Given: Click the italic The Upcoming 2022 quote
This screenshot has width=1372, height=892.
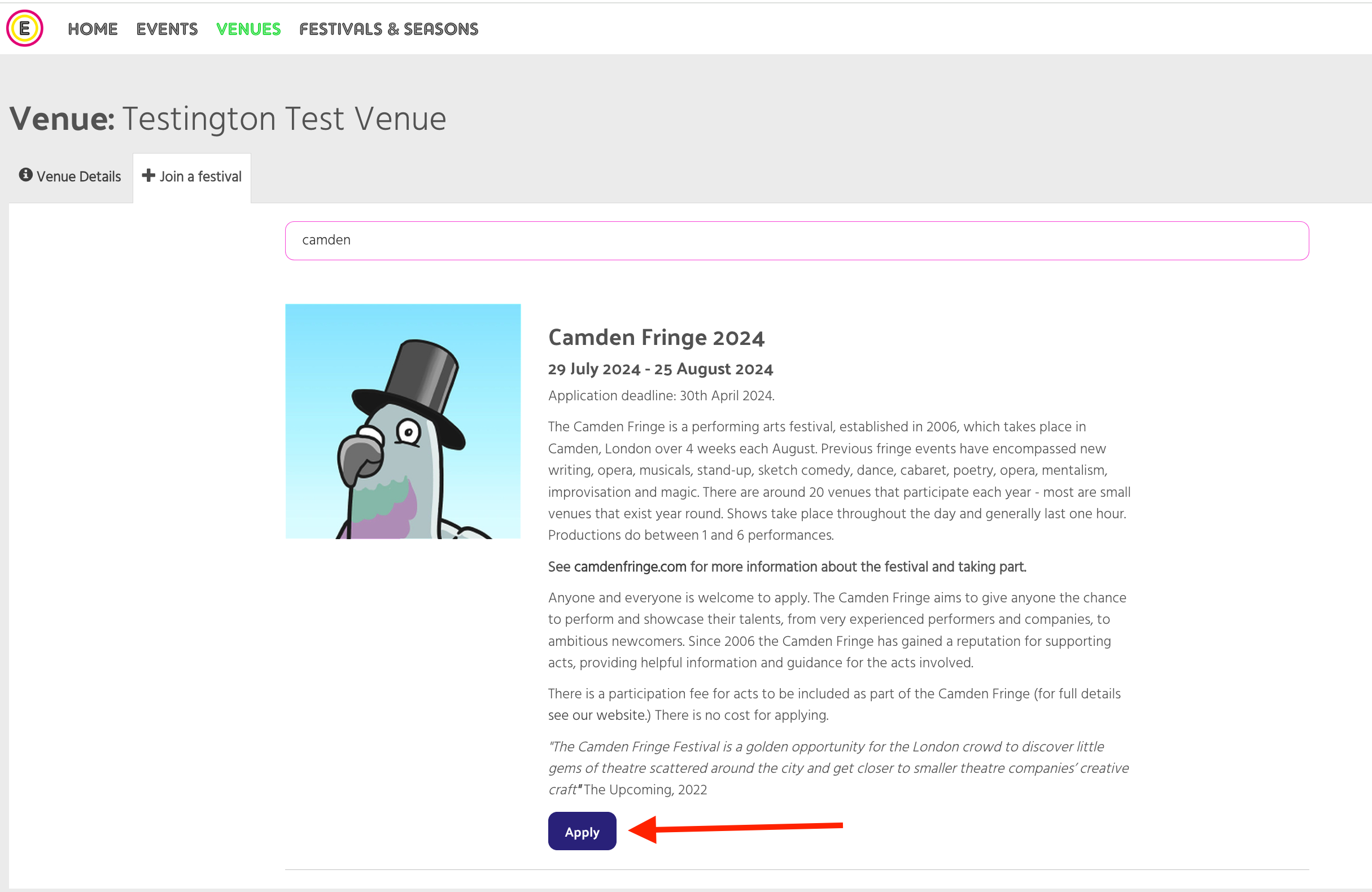Looking at the screenshot, I should coord(838,768).
